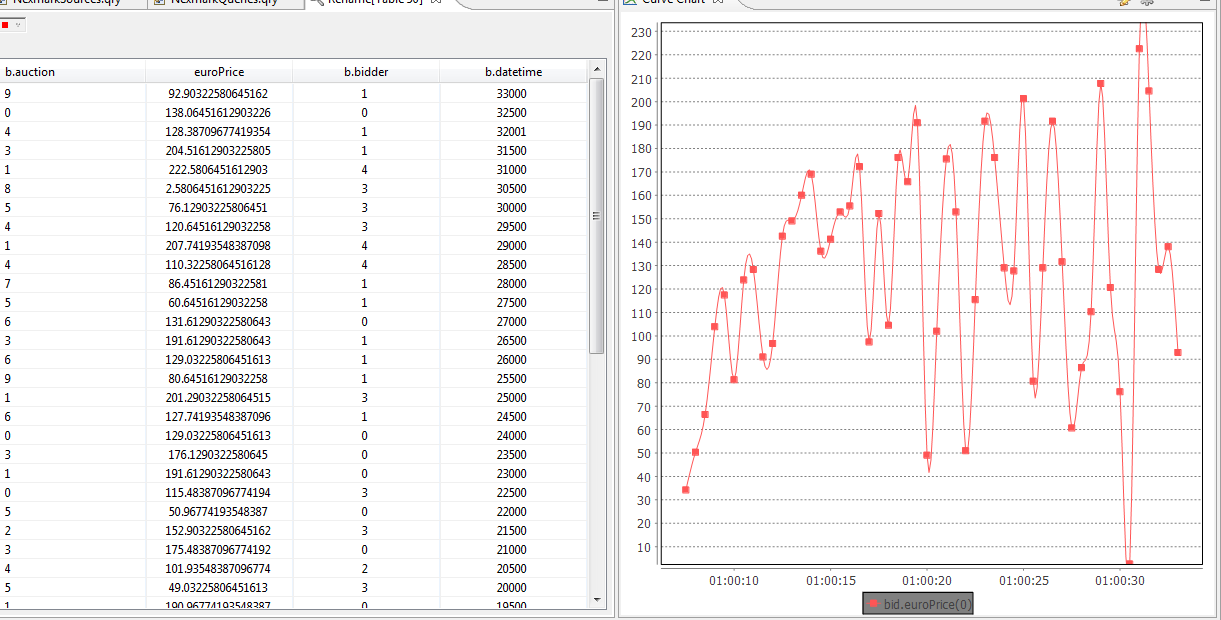Select the row with datetime 33000
1221x620 pixels.
512,94
